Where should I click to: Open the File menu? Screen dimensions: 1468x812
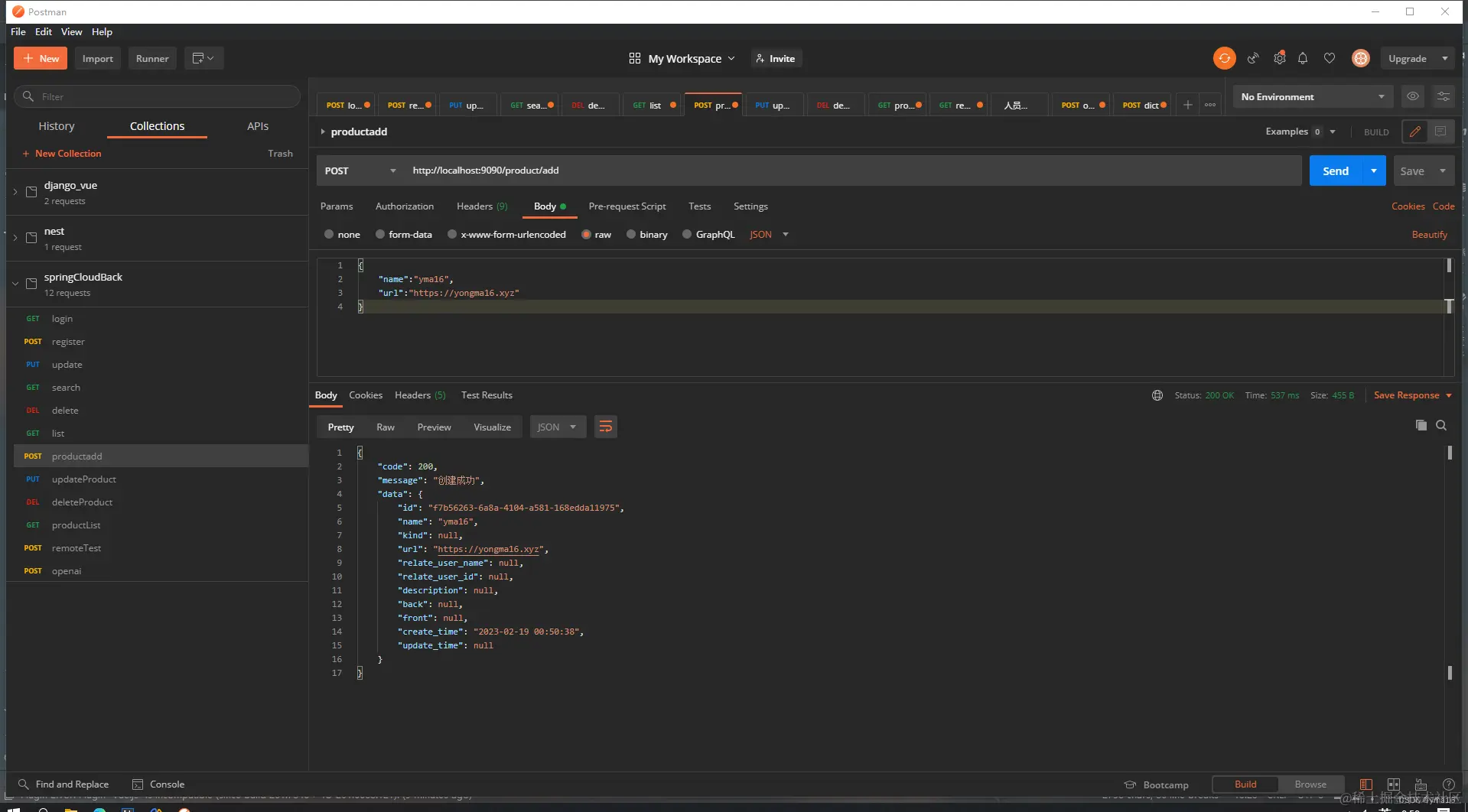18,31
